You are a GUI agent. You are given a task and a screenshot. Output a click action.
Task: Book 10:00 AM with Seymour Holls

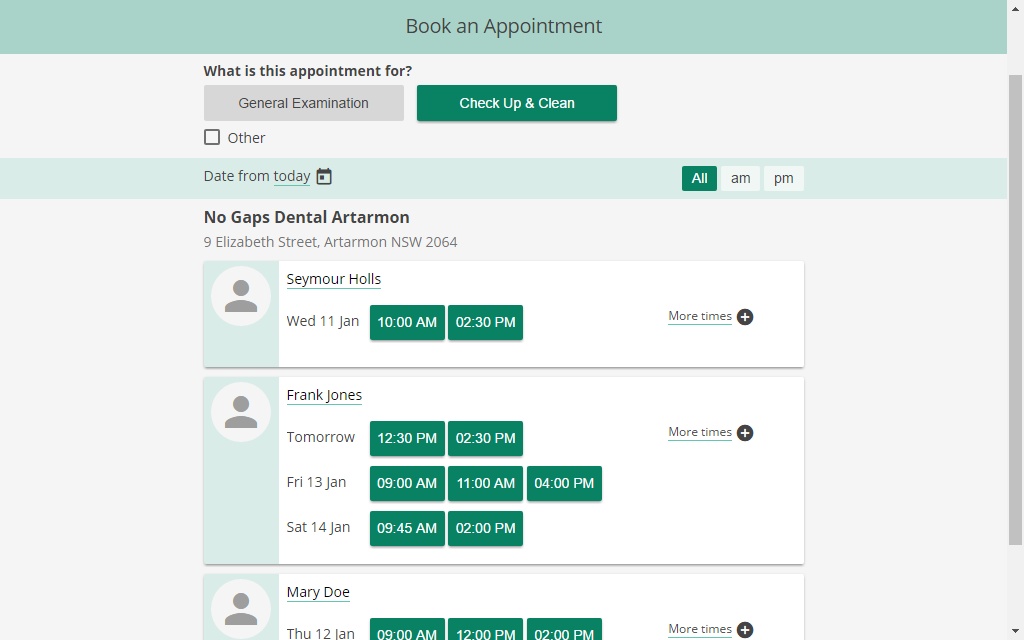click(406, 322)
